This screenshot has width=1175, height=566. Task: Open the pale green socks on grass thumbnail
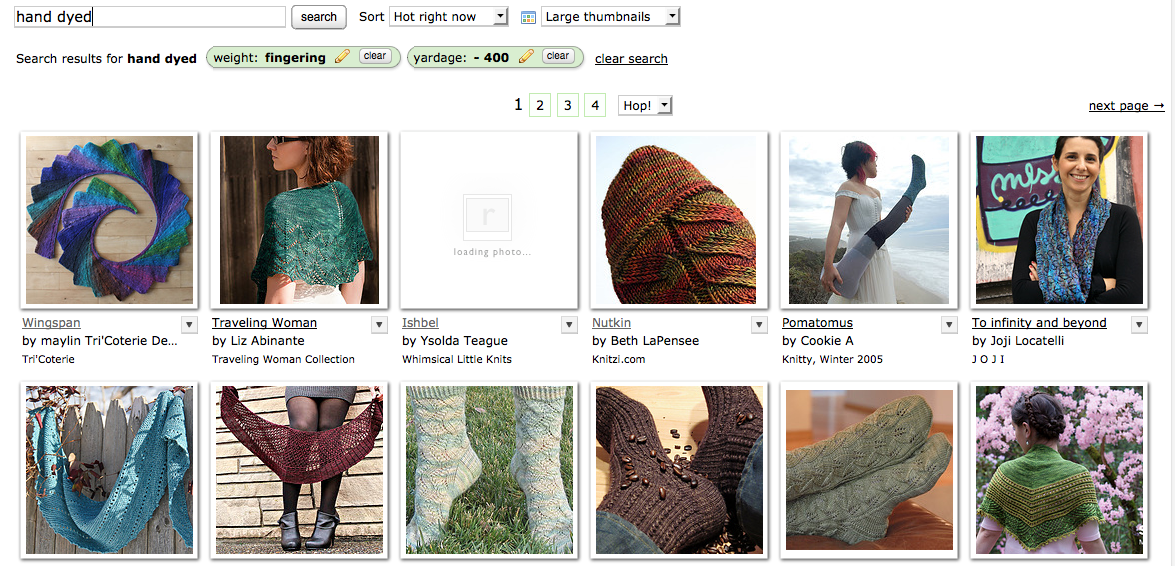[x=489, y=470]
